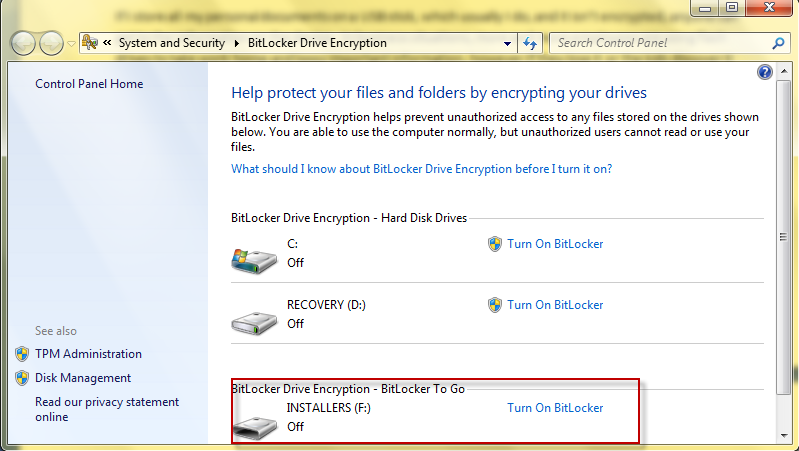Viewport: 799px width, 451px height.
Task: Click the Back navigation arrow button
Action: [23, 43]
